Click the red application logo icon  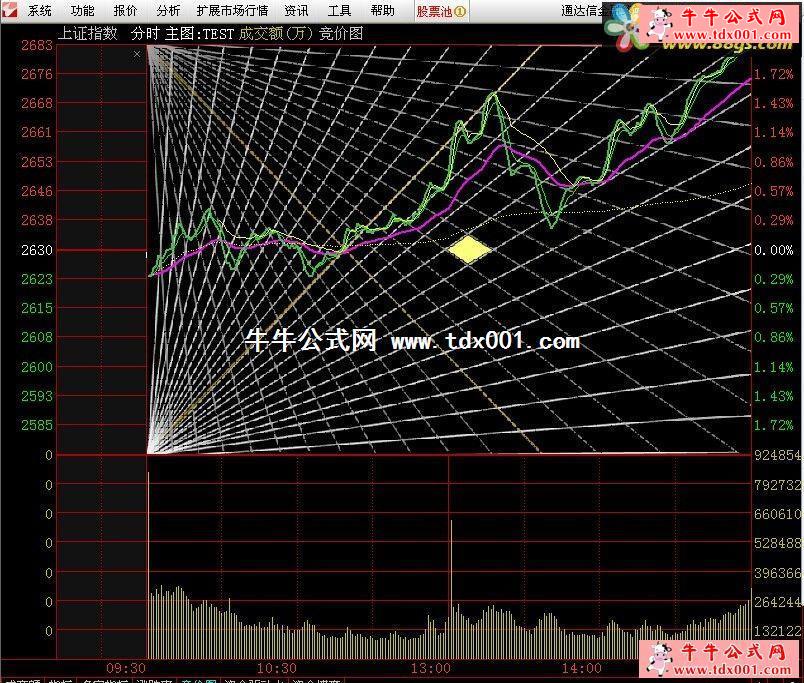coord(10,11)
